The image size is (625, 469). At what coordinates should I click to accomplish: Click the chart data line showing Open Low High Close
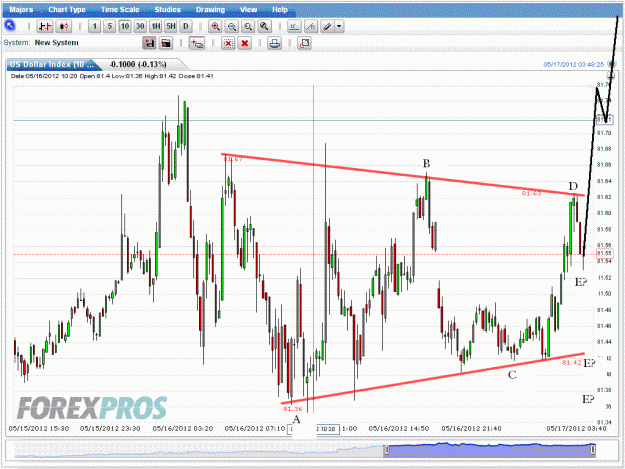[112, 76]
